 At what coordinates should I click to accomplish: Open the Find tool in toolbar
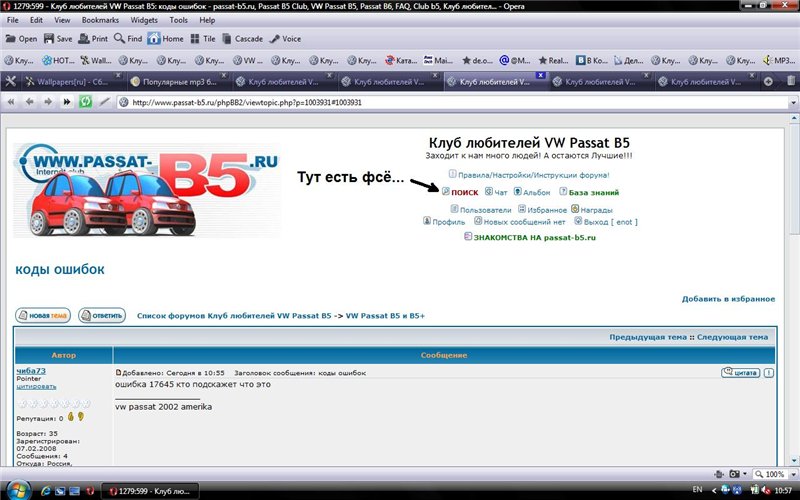(x=128, y=39)
